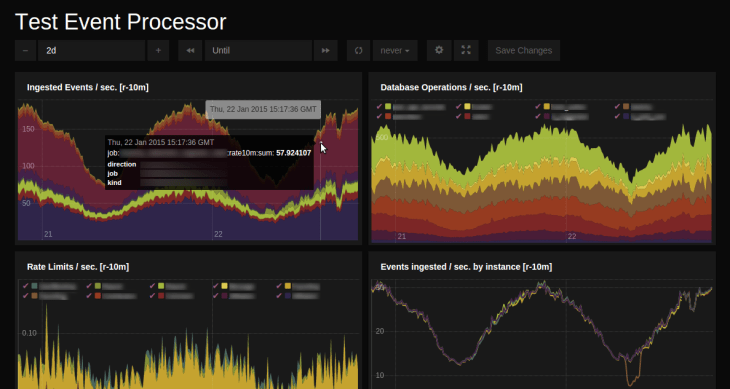Image resolution: width=730 pixels, height=389 pixels.
Task: Uncheck the red series in Rate Limits legend
Action: click(x=152, y=295)
